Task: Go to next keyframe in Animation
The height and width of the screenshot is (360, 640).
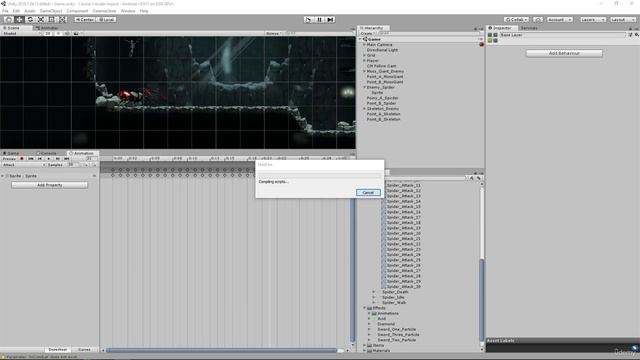Action: point(58,158)
